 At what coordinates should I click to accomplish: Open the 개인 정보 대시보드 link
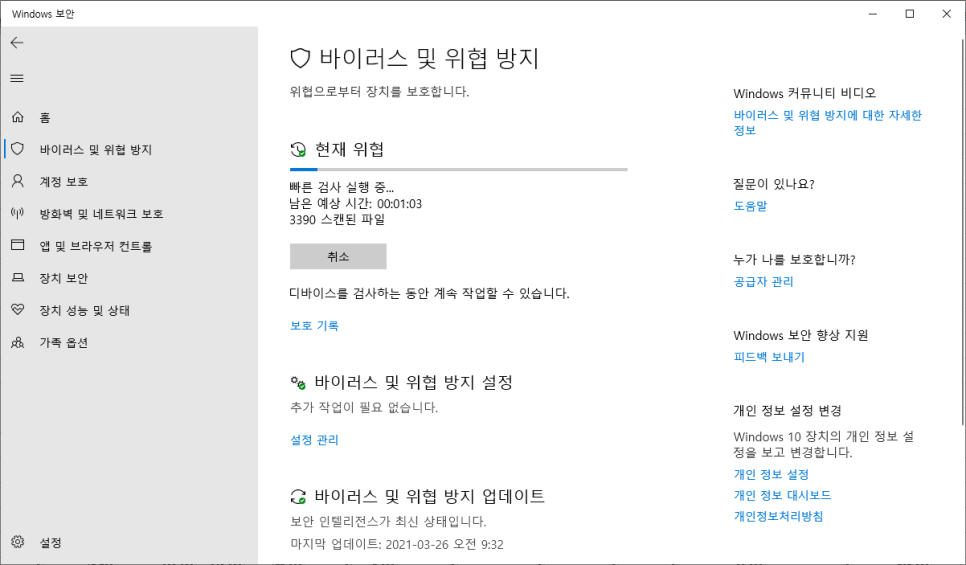point(782,495)
